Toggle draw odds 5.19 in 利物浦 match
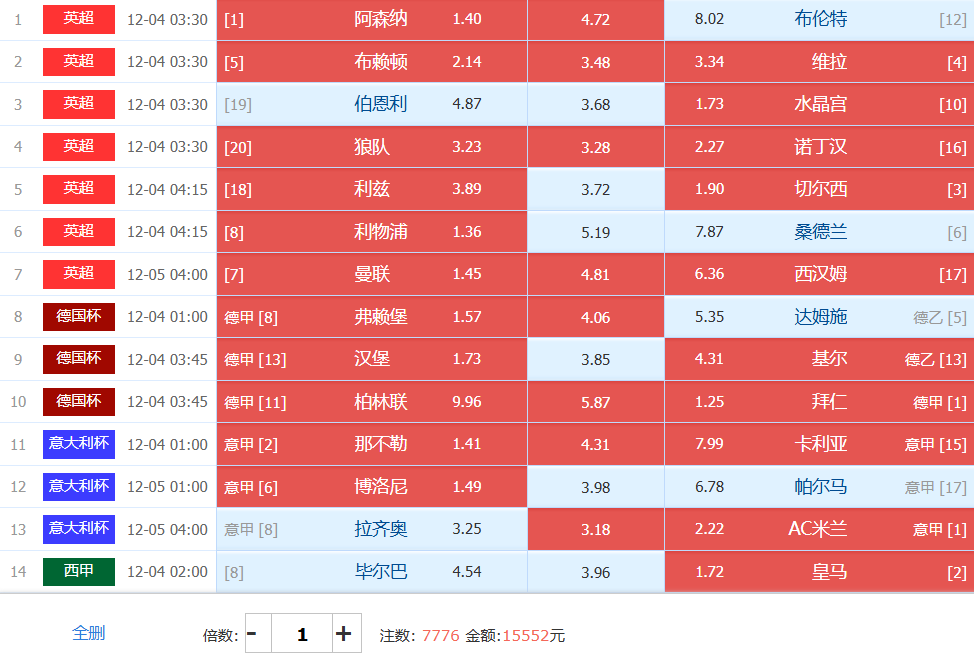Image resolution: width=974 pixels, height=654 pixels. pos(596,232)
